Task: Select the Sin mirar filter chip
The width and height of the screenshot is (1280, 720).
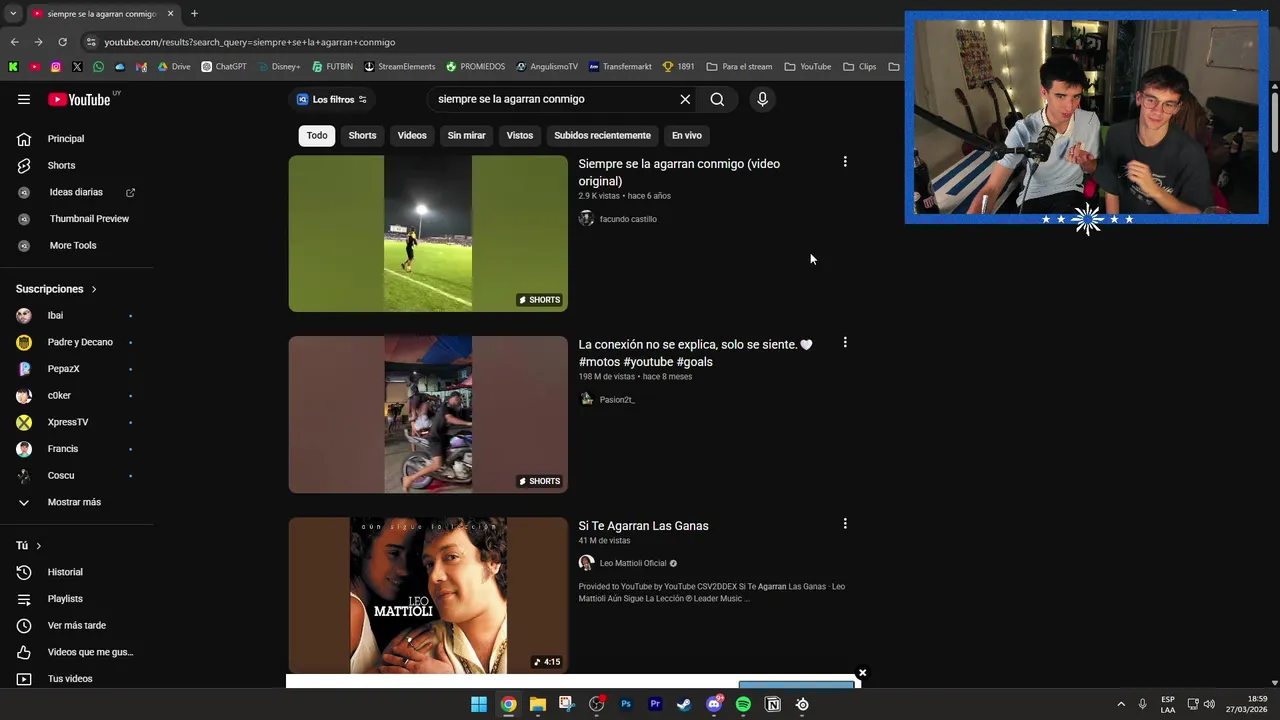Action: [x=466, y=135]
